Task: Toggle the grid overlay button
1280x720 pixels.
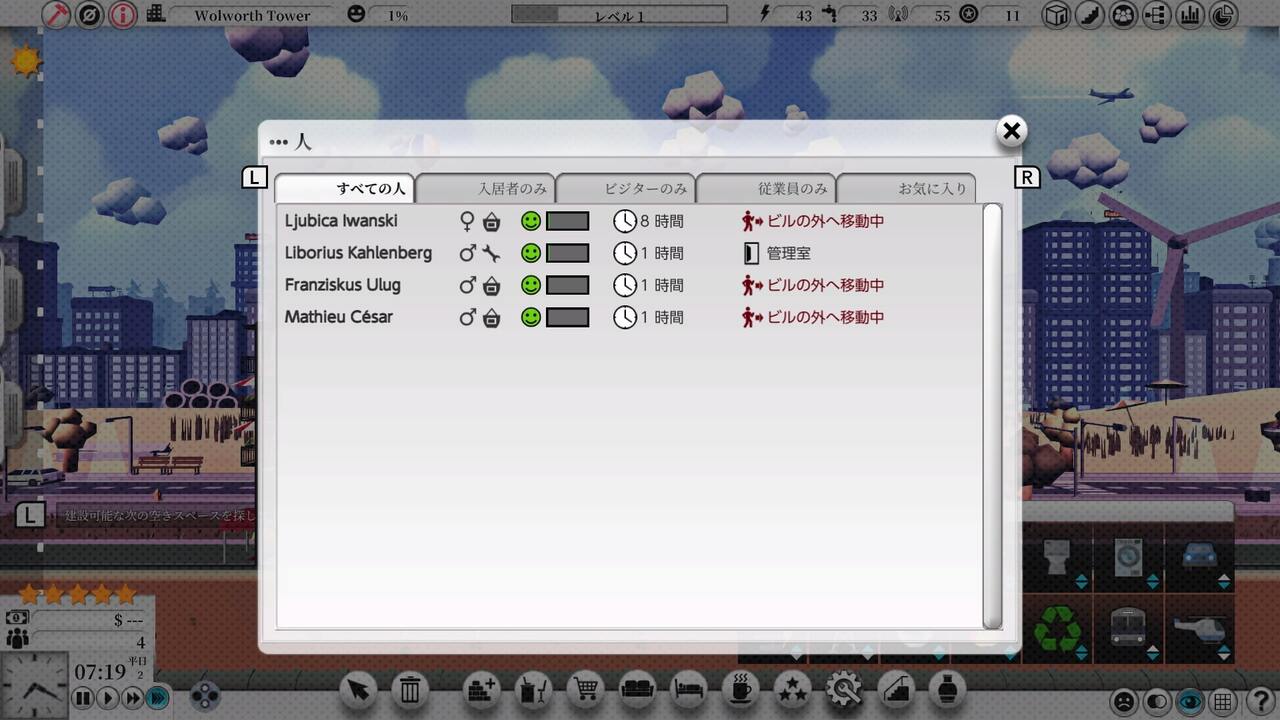Action: [x=1222, y=701]
